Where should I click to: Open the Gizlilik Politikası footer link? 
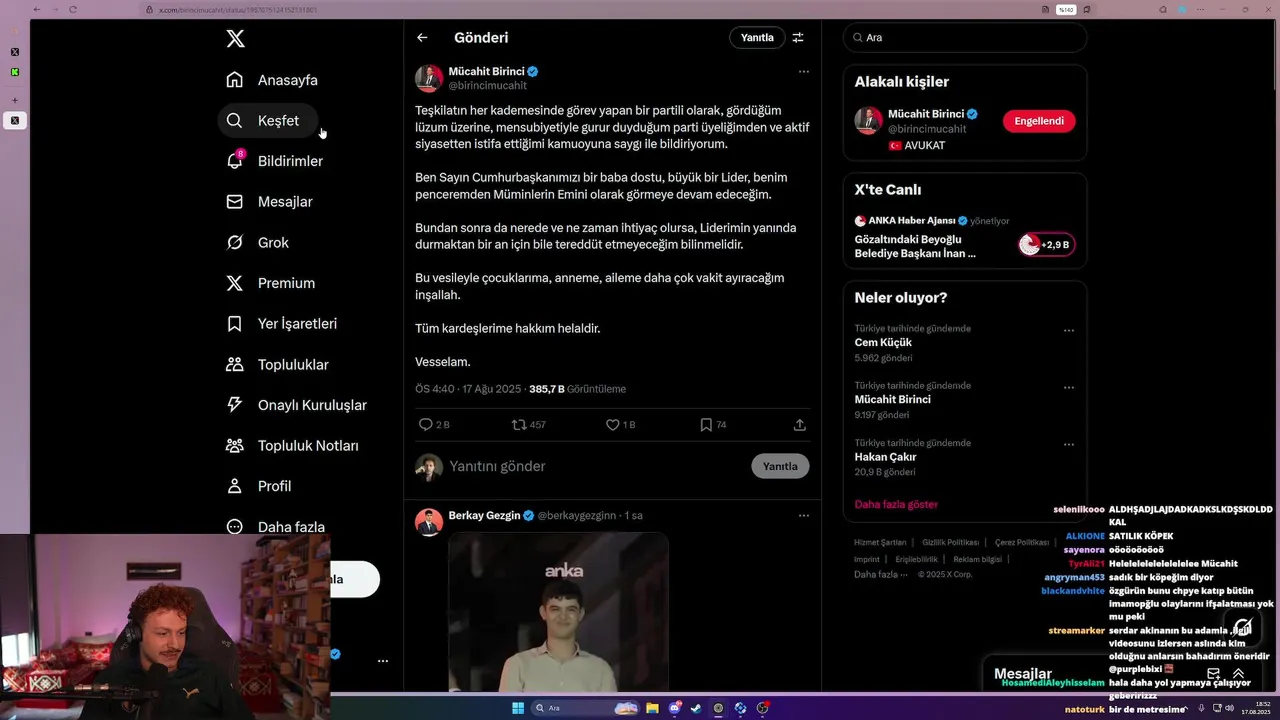950,542
